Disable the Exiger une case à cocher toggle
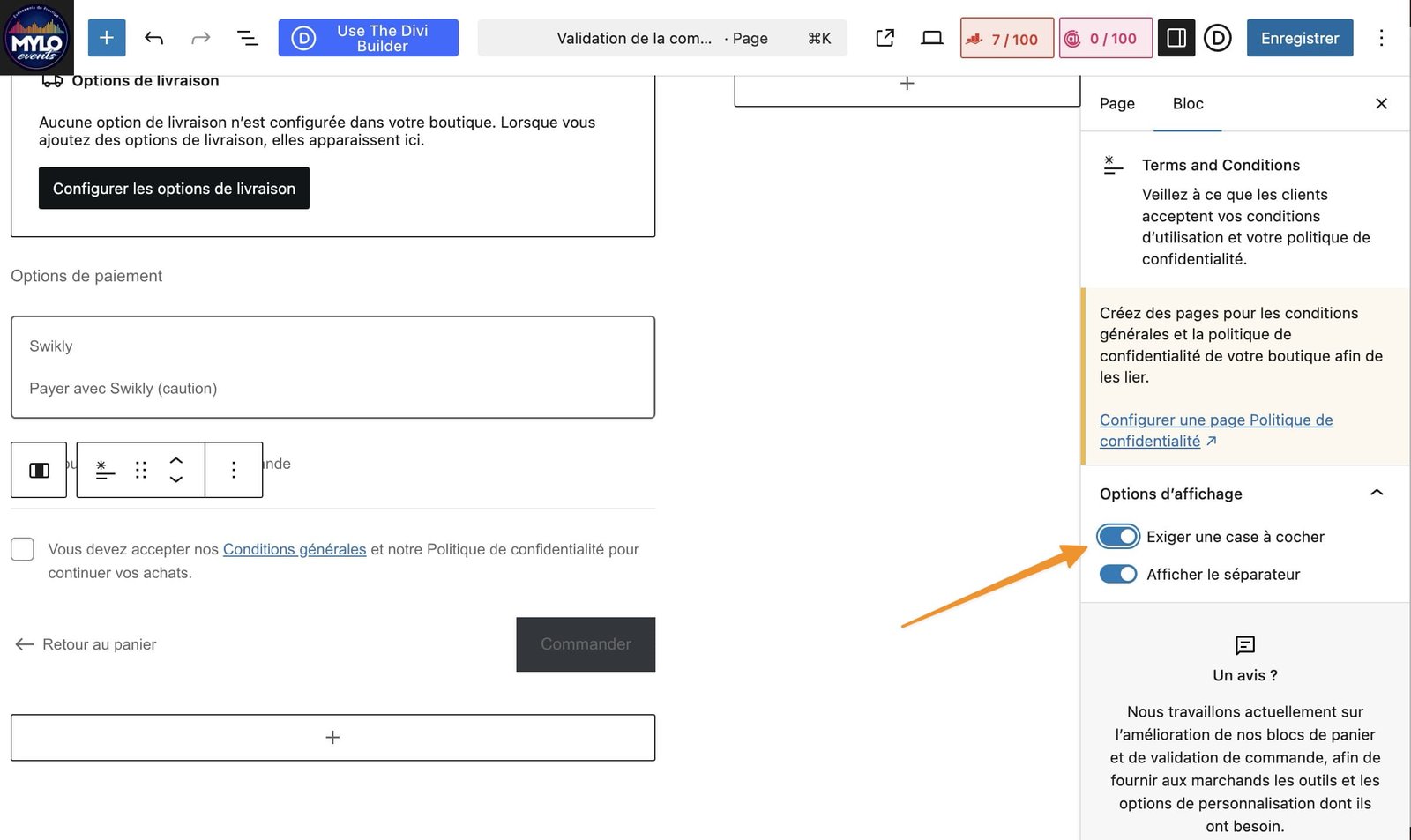 (1117, 536)
